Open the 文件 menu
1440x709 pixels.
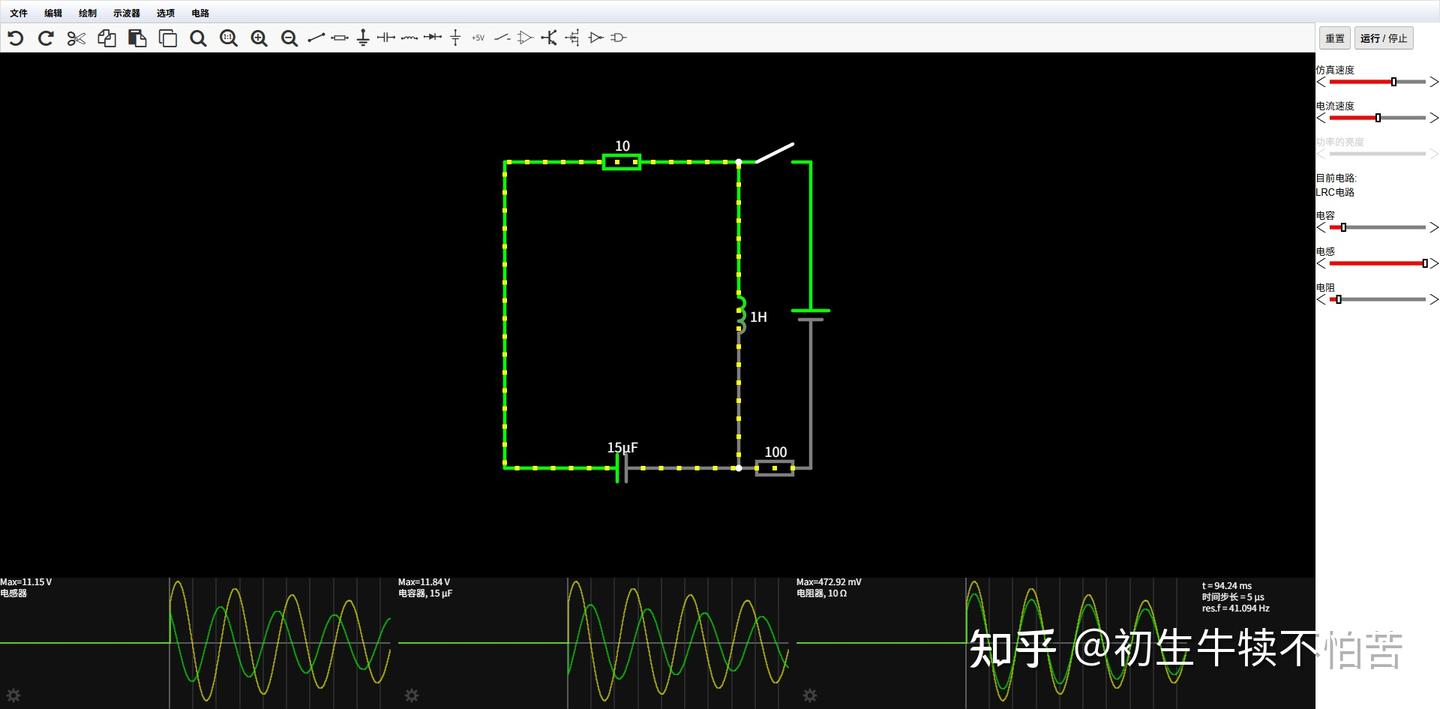point(19,13)
